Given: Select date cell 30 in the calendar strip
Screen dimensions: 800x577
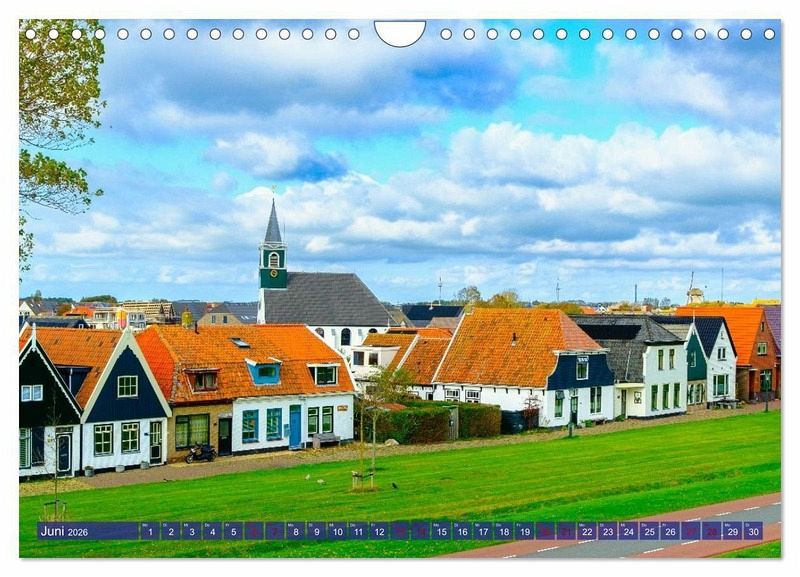Looking at the screenshot, I should click(x=754, y=531).
